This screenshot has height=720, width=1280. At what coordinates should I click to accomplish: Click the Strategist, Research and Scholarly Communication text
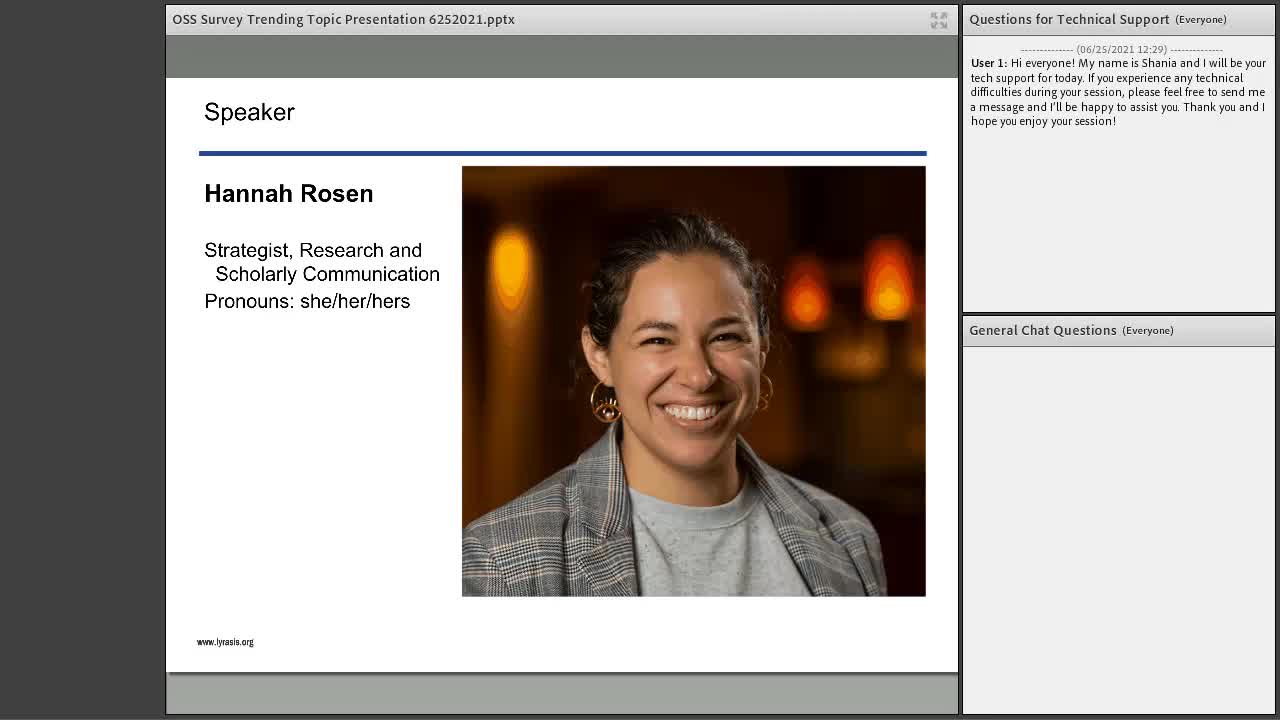point(322,262)
